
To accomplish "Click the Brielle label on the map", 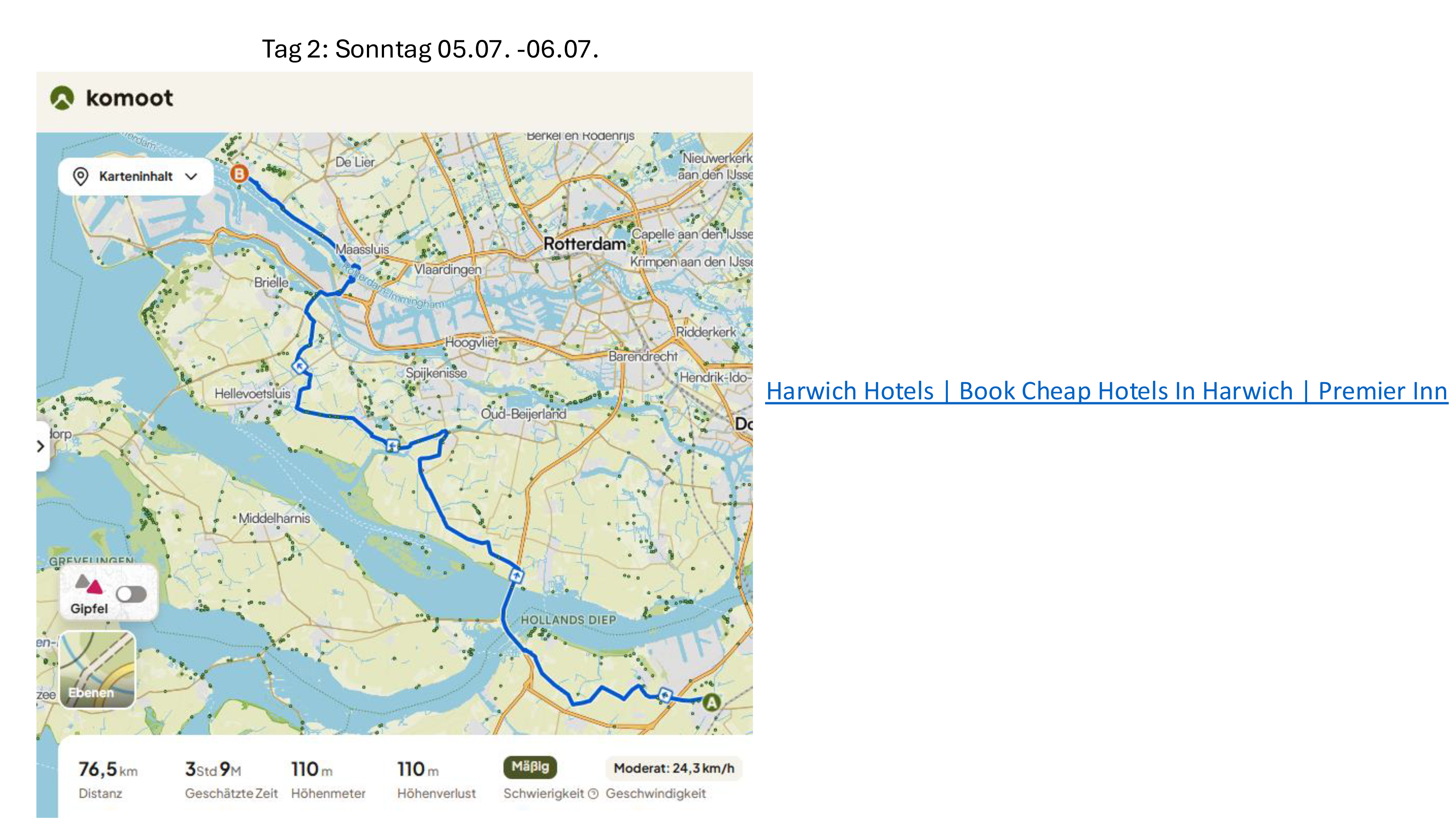I will (x=271, y=282).
